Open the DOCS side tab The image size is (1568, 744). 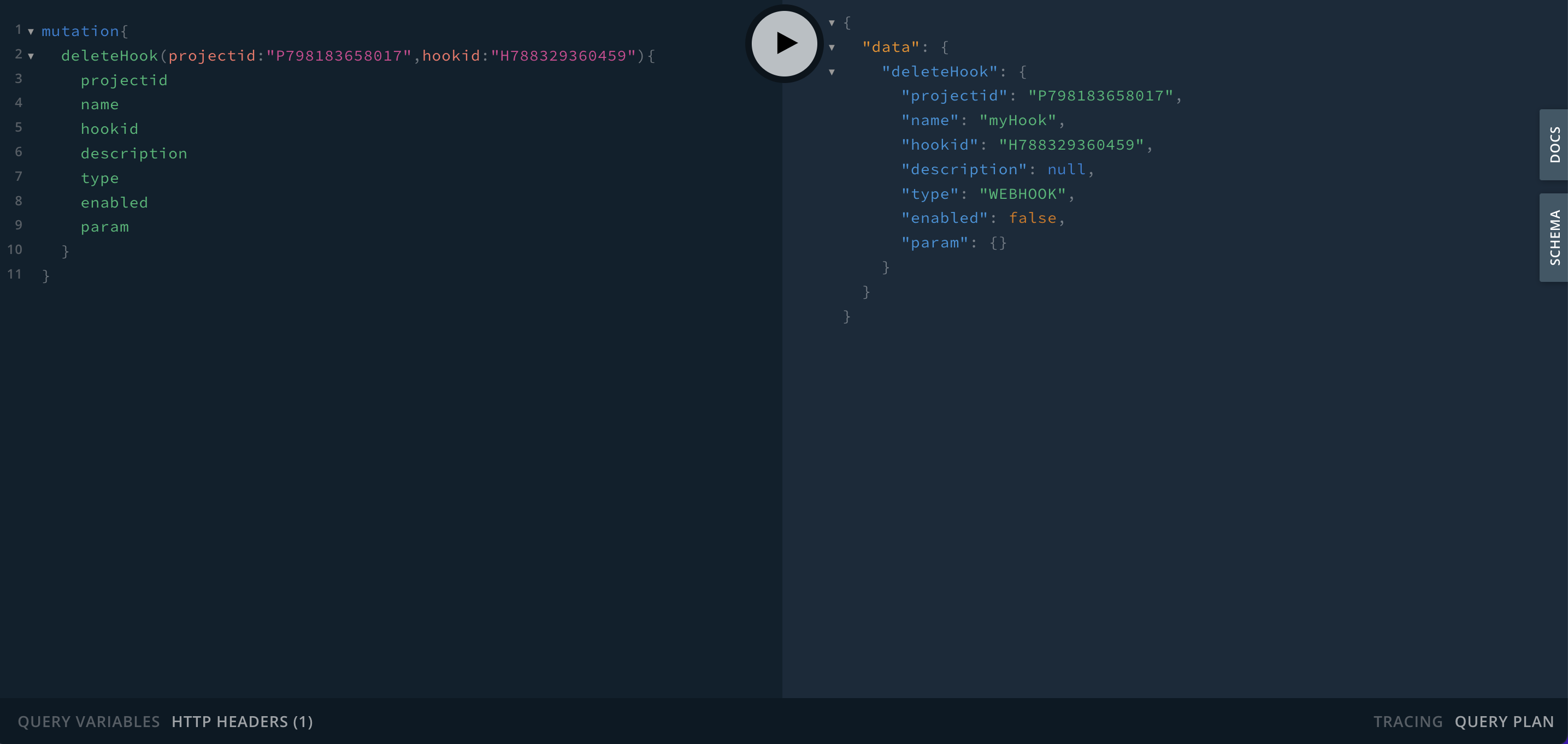pos(1554,144)
